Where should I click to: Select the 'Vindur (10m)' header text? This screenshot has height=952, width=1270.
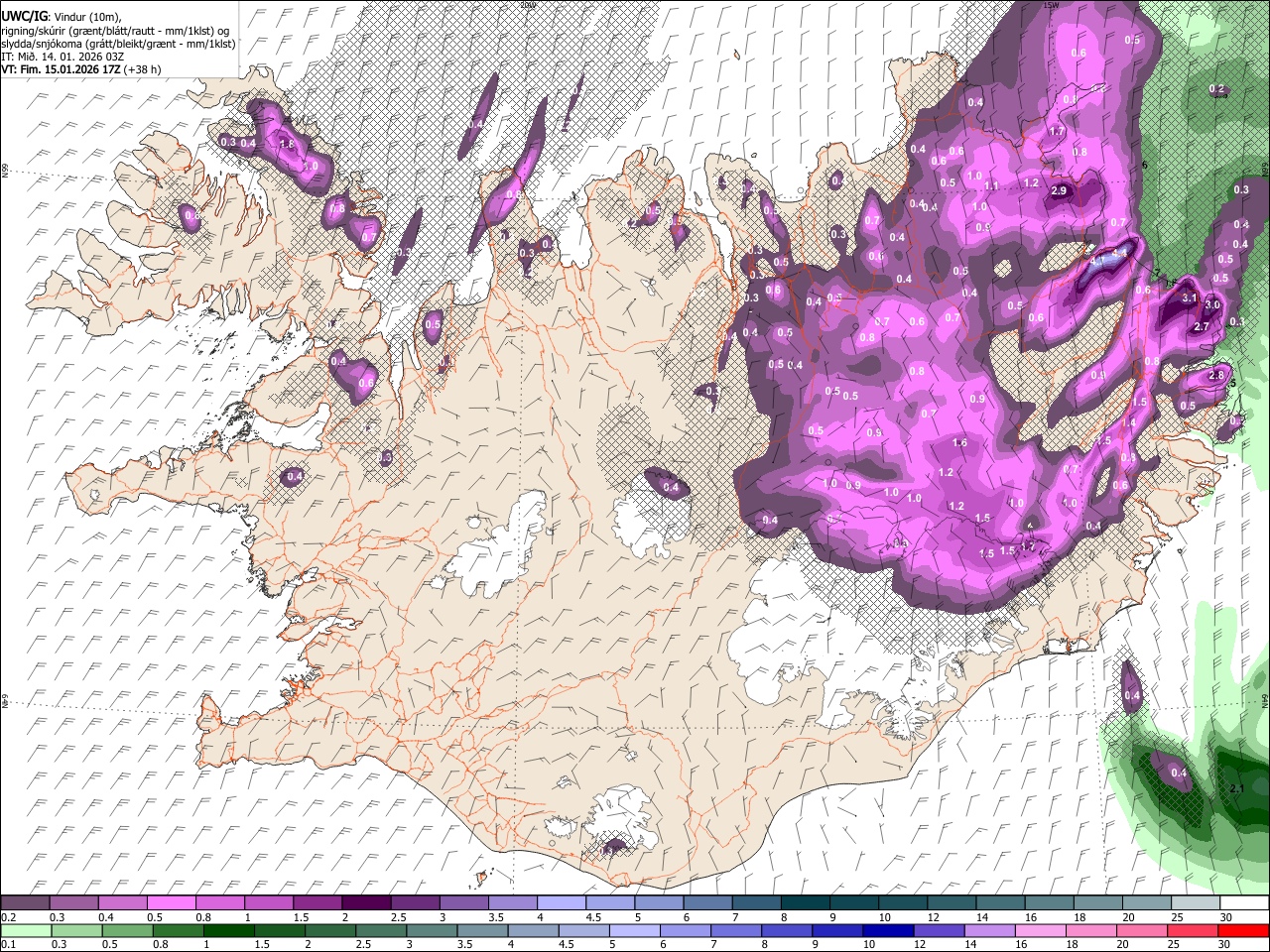pyautogui.click(x=85, y=16)
